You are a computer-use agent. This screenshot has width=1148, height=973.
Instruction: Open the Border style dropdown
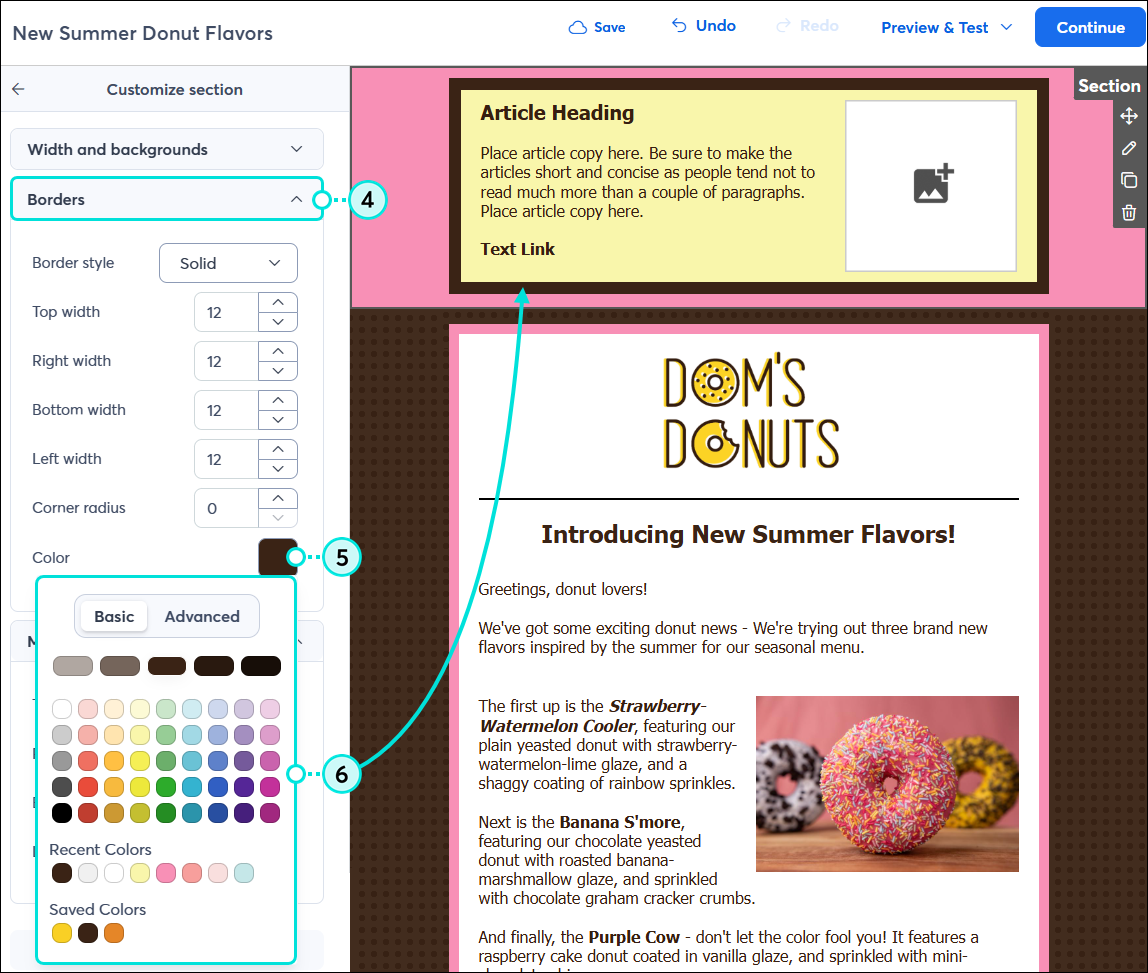tap(228, 263)
